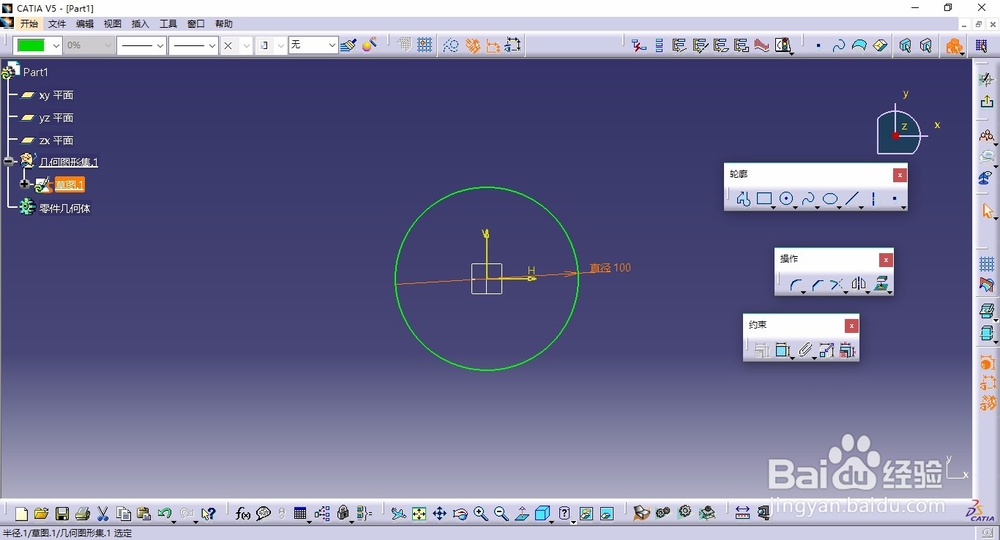The image size is (1000, 540).
Task: Open a file with the folder icon
Action: (x=41, y=514)
